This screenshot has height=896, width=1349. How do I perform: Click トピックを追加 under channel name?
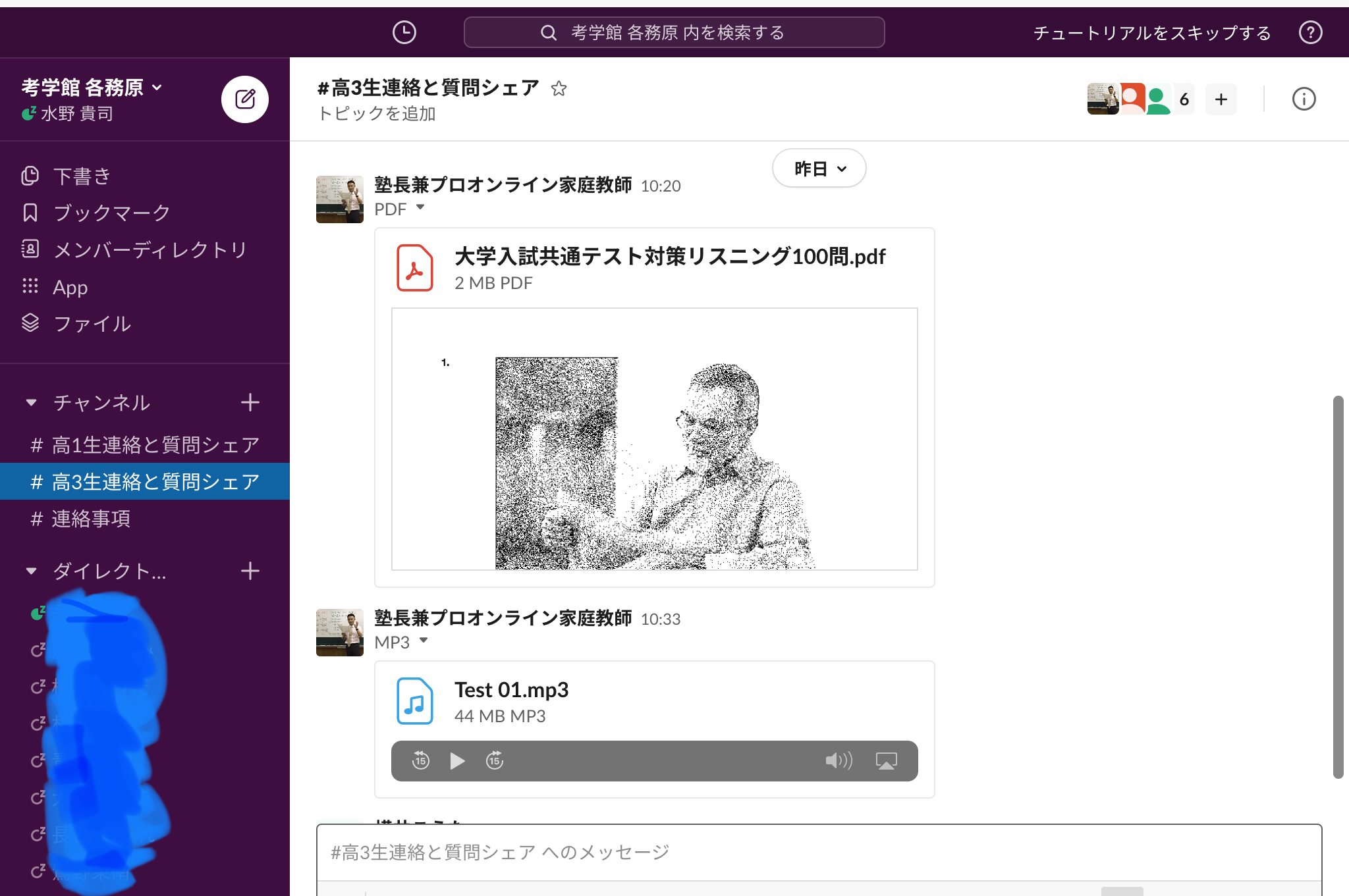tap(377, 114)
